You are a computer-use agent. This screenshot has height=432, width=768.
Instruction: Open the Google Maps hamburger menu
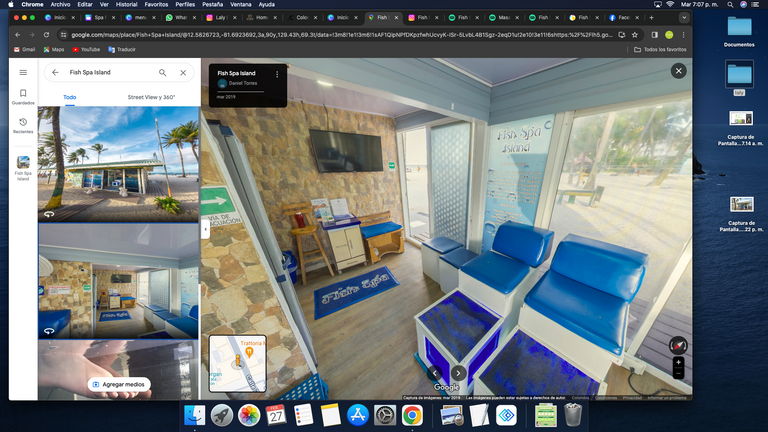click(23, 72)
